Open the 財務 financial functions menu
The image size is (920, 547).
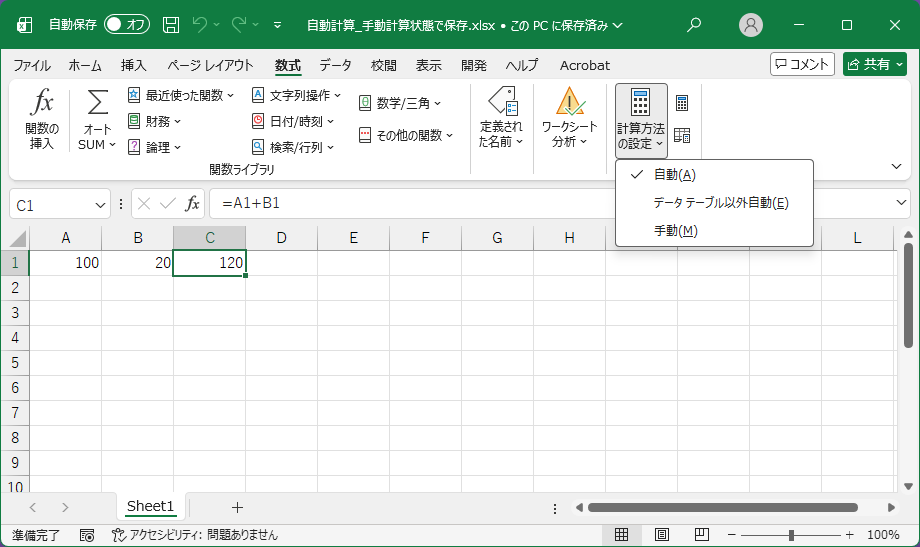[154, 121]
